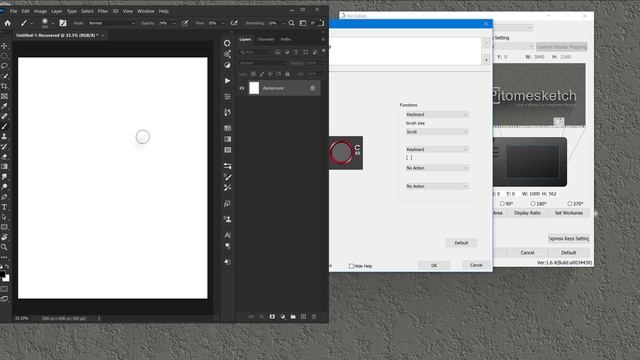Open the brush Mode dropdown set to Normal
The image size is (640, 360).
(111, 23)
